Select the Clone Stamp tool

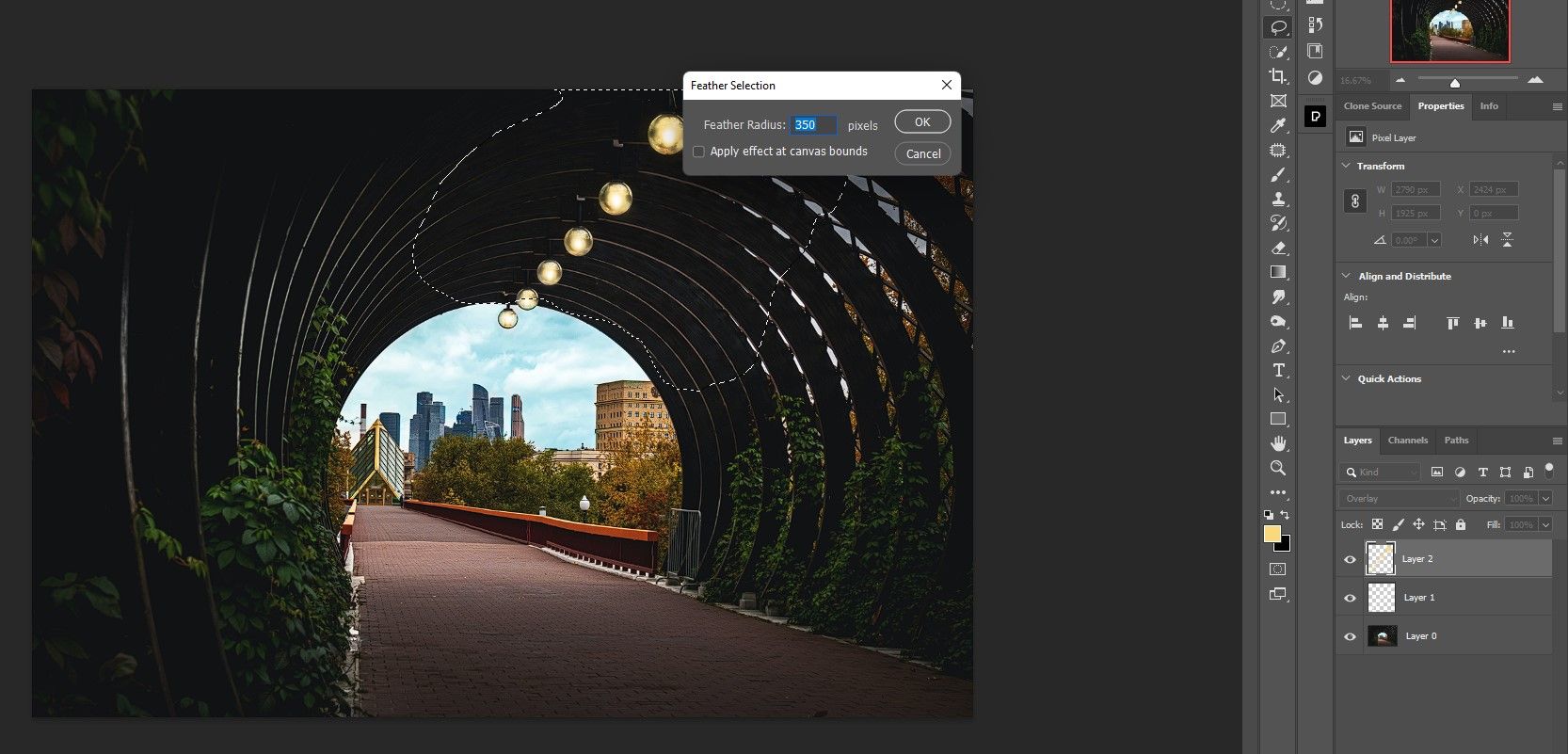tap(1278, 199)
